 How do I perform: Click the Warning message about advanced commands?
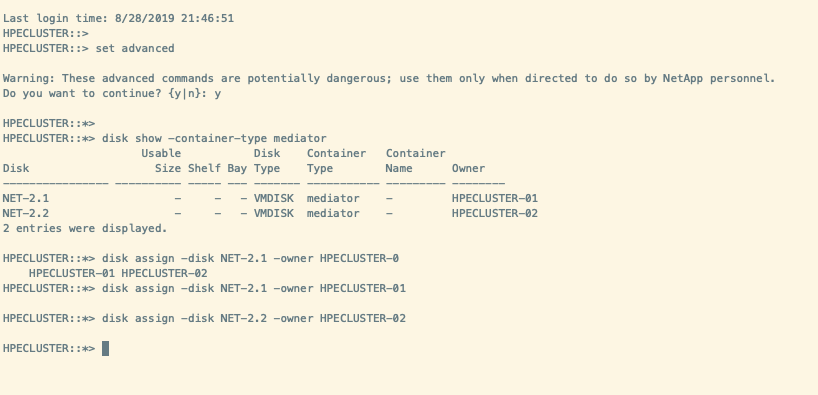pyautogui.click(x=389, y=79)
